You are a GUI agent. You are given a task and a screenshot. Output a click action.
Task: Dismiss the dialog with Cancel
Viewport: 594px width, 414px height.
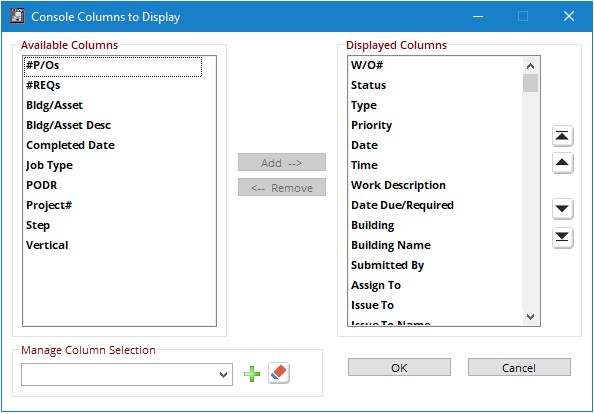click(519, 367)
